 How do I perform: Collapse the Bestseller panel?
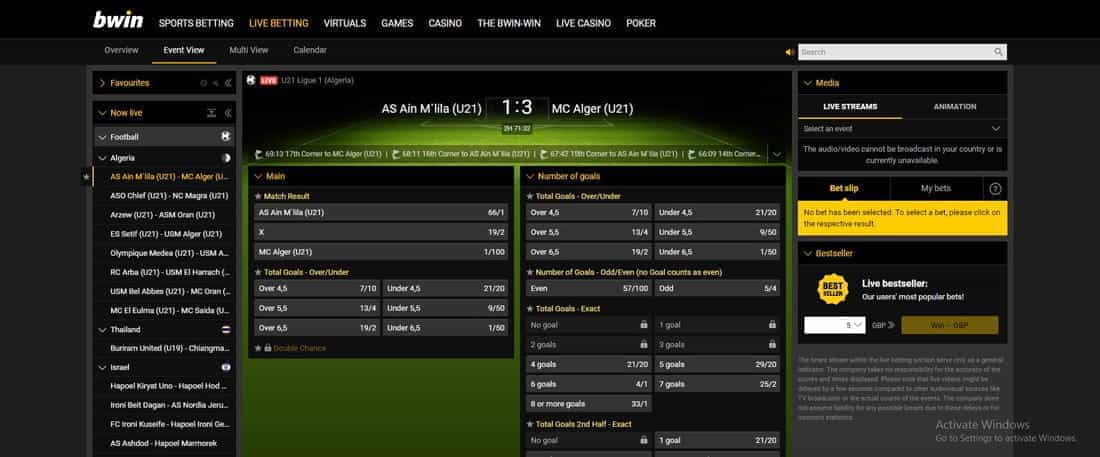pyautogui.click(x=807, y=253)
